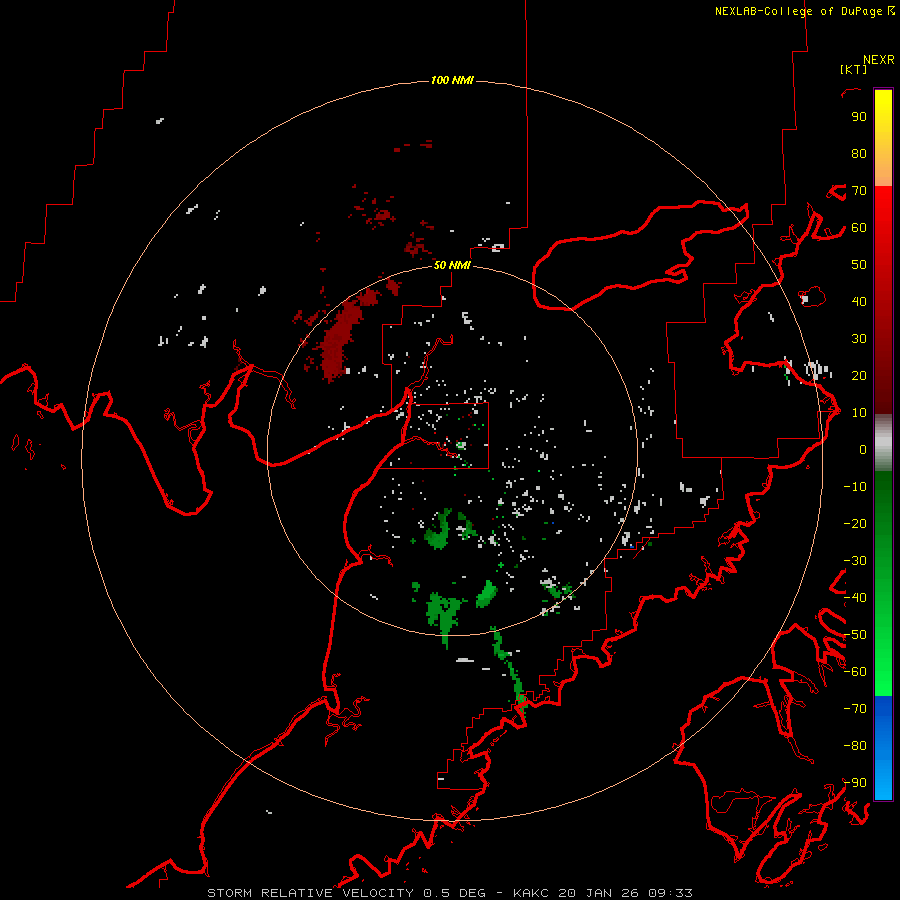900x900 pixels.
Task: Click the 20 value on the velocity scale
Action: pyautogui.click(x=859, y=375)
